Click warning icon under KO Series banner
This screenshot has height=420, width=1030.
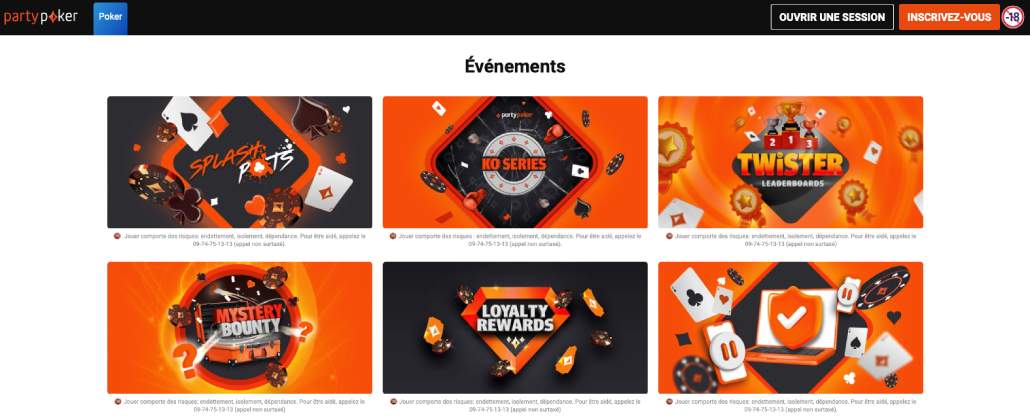393,235
